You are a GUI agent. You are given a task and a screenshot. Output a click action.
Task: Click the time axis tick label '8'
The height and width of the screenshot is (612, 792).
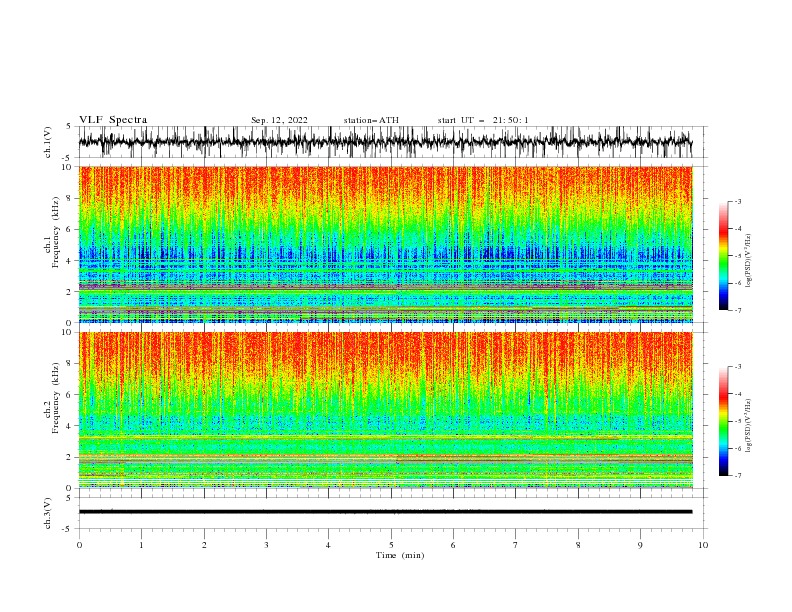(x=578, y=545)
